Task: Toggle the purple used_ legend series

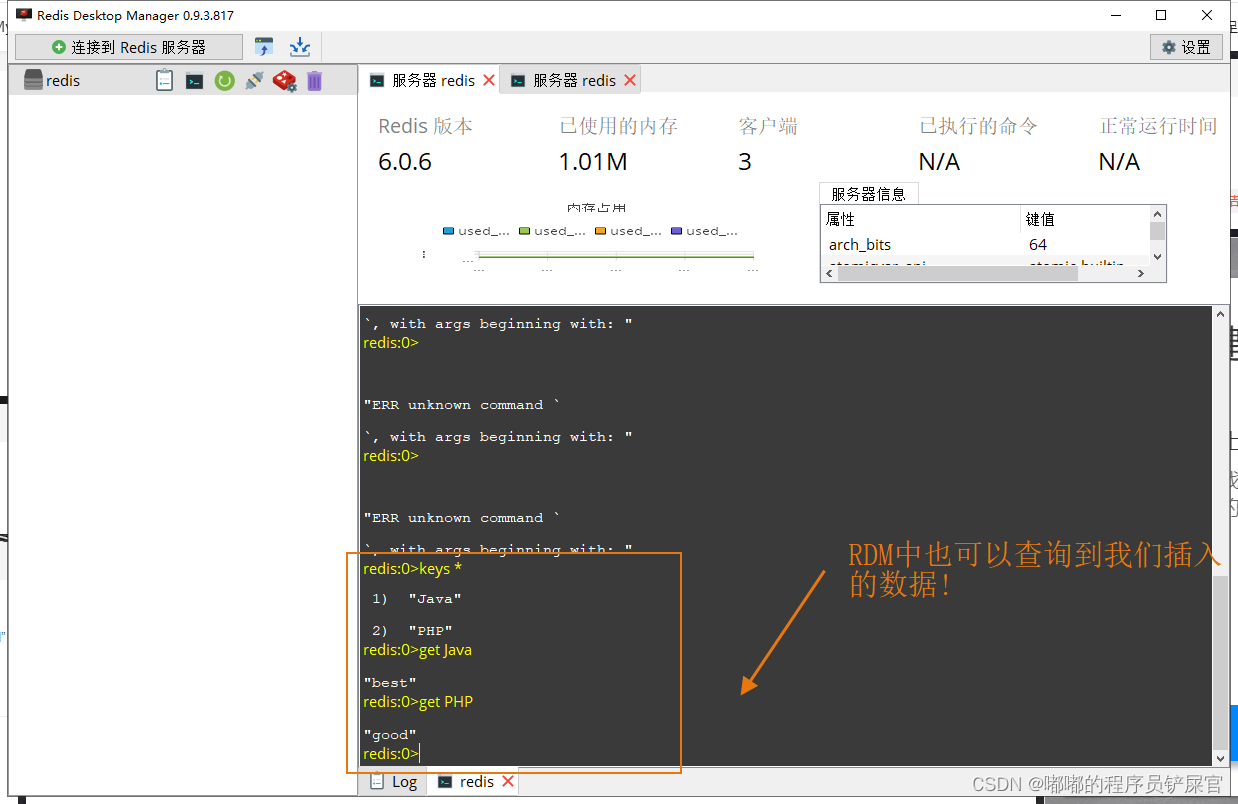Action: pyautogui.click(x=704, y=231)
